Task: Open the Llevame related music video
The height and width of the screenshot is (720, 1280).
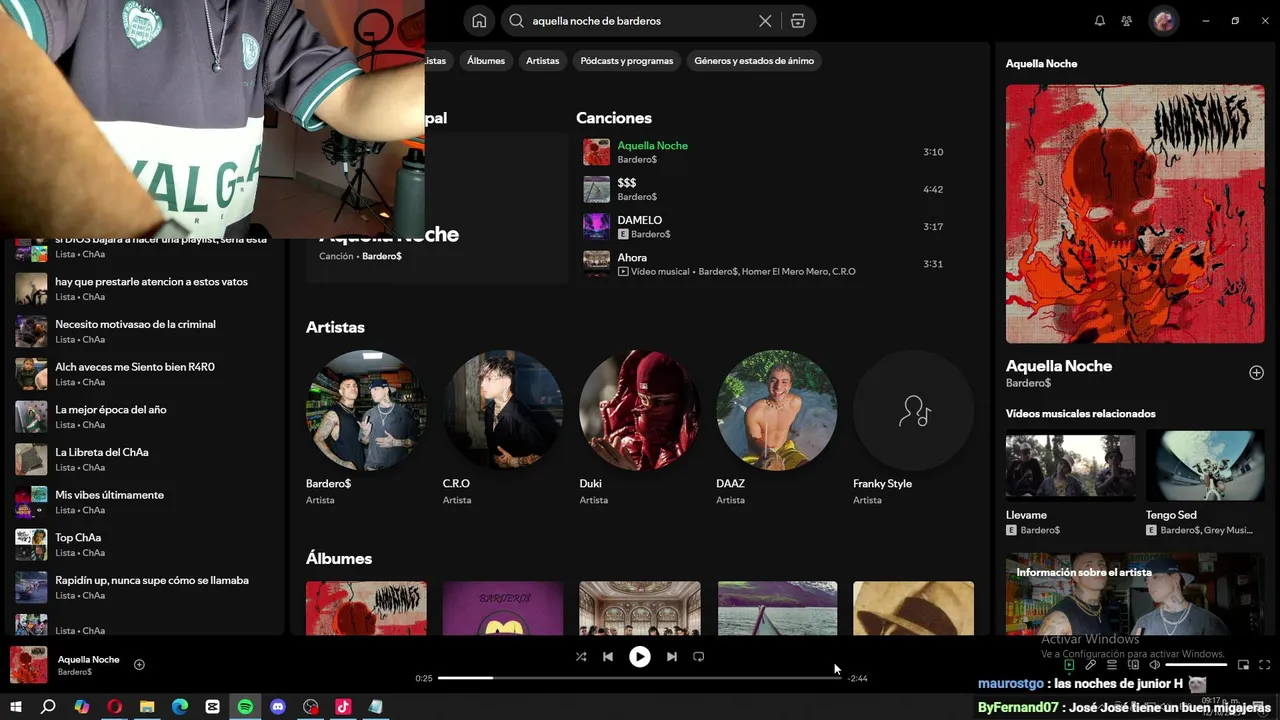Action: pyautogui.click(x=1070, y=483)
